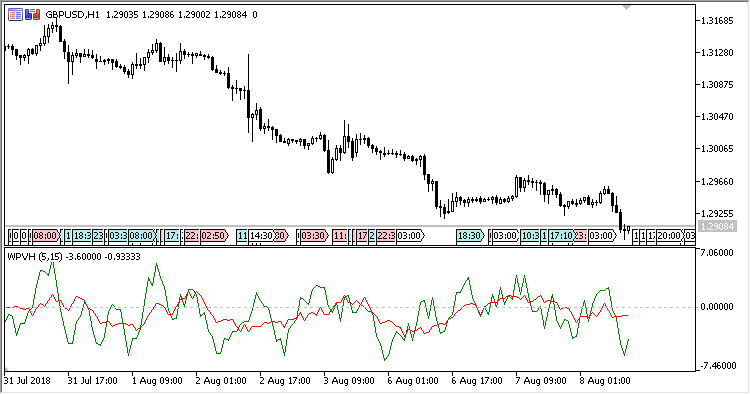This screenshot has width=750, height=394.
Task: Open the Depth of Market table icon
Action: 15,15
